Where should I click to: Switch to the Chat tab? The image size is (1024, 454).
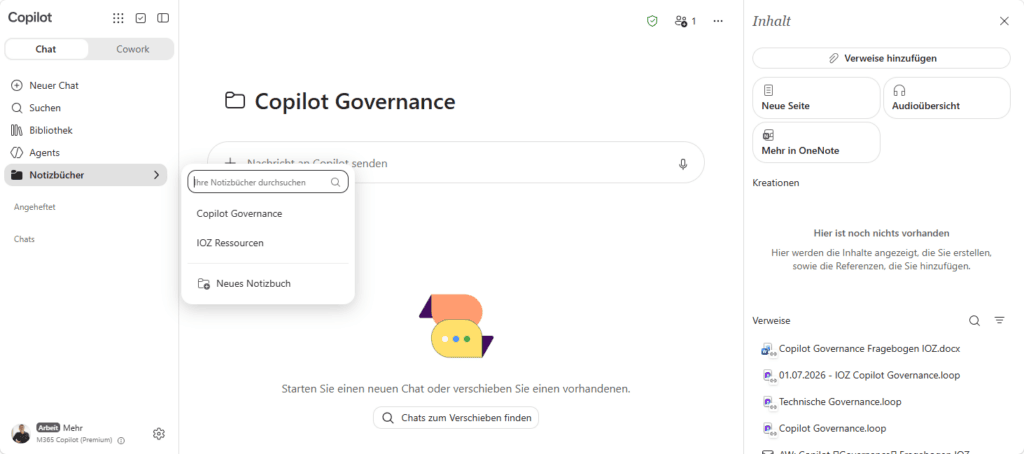click(x=46, y=49)
